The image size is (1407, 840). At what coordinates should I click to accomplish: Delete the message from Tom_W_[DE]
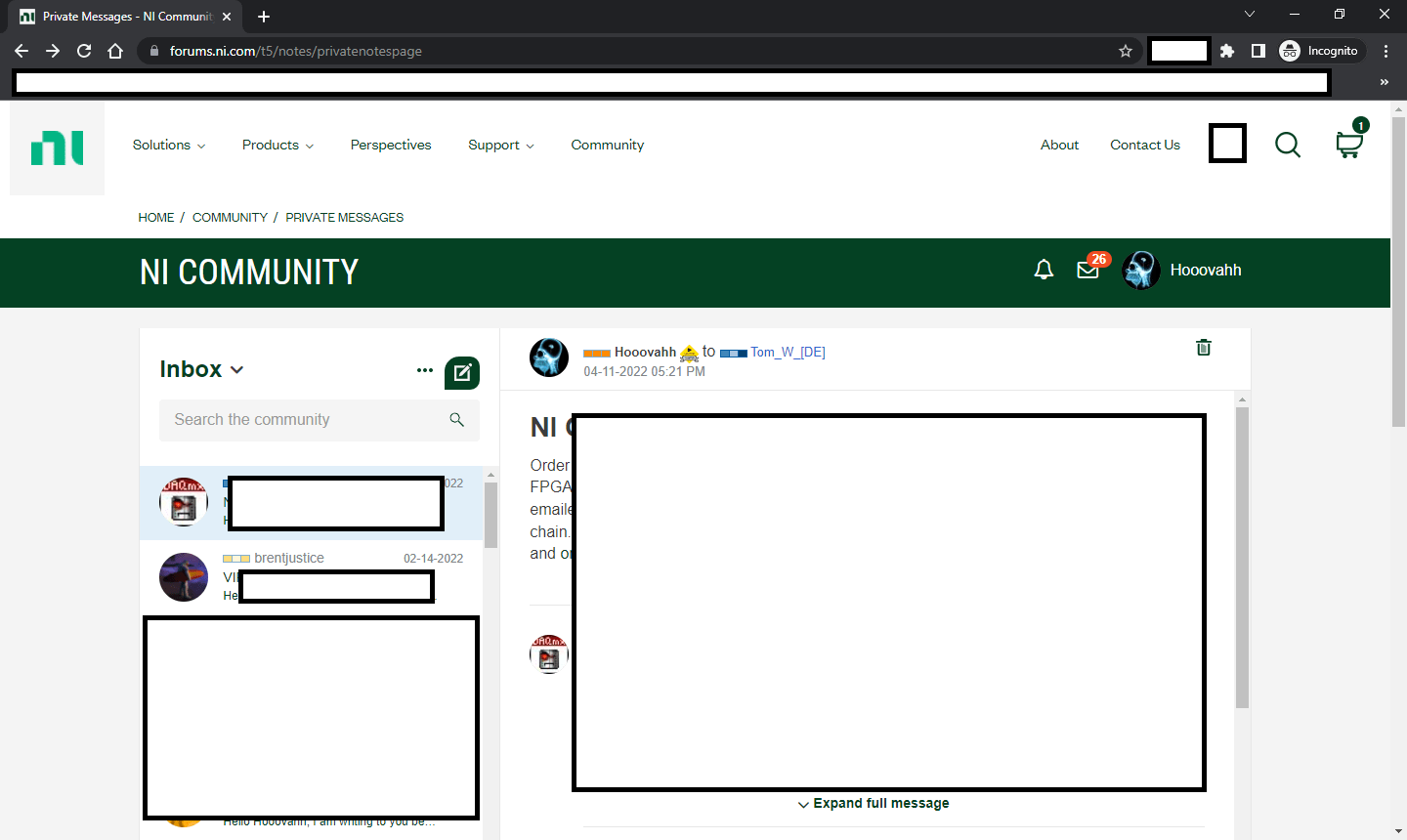coord(1203,348)
